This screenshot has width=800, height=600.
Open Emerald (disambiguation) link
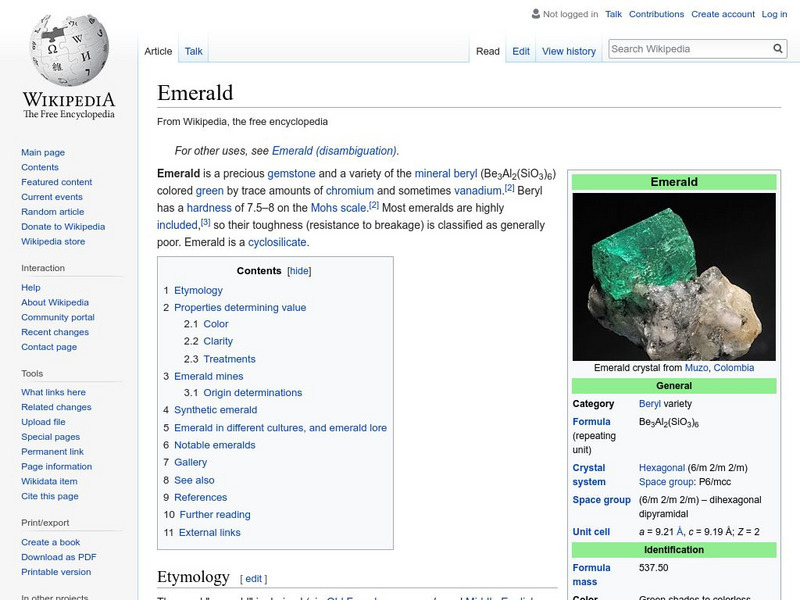coord(334,151)
